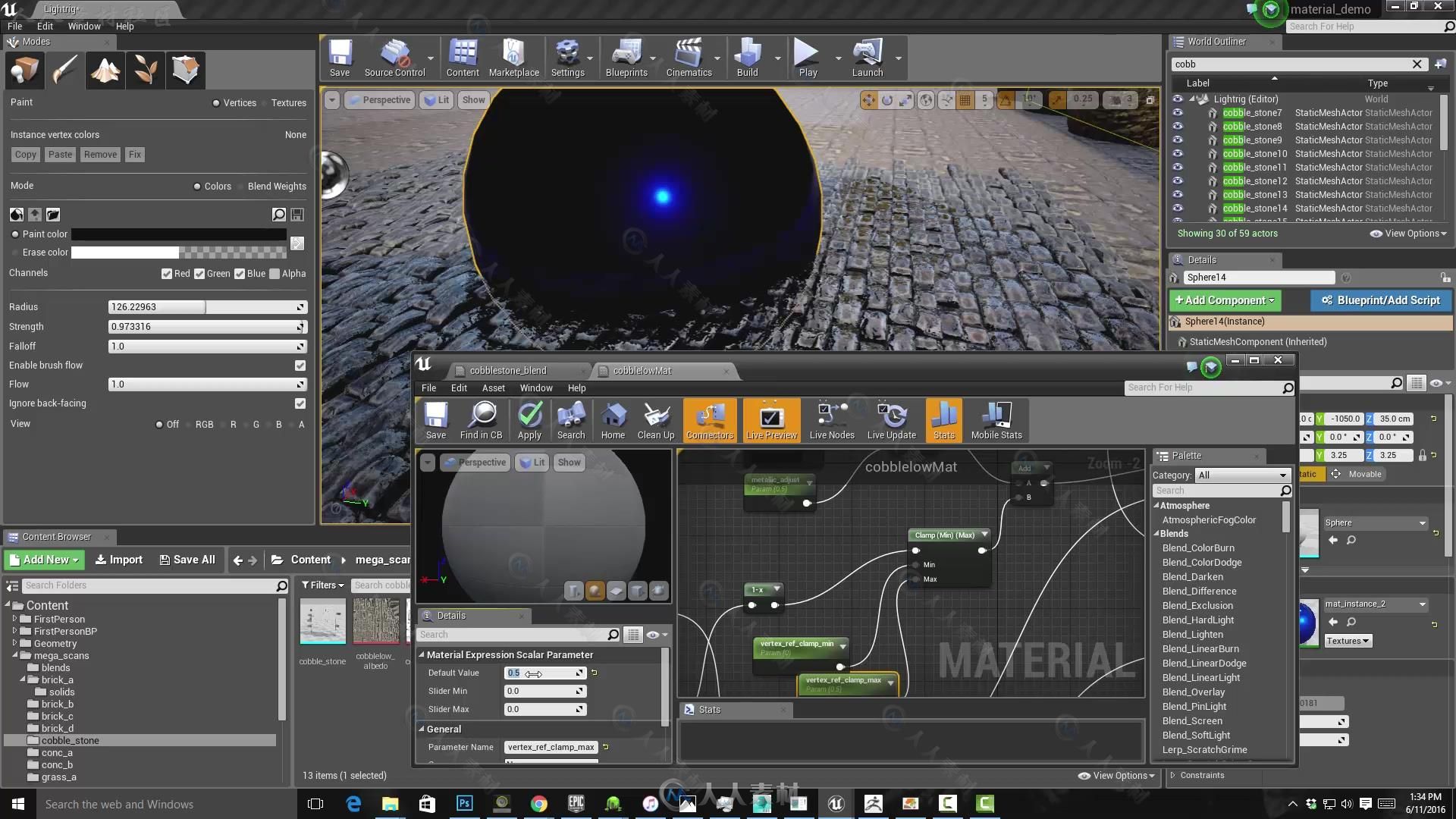Image resolution: width=1456 pixels, height=819 pixels.
Task: Click Save in main editor toolbar
Action: pos(340,58)
